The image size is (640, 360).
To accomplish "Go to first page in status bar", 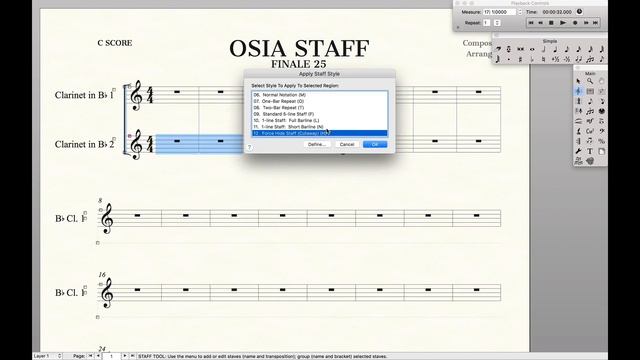I will 91,356.
